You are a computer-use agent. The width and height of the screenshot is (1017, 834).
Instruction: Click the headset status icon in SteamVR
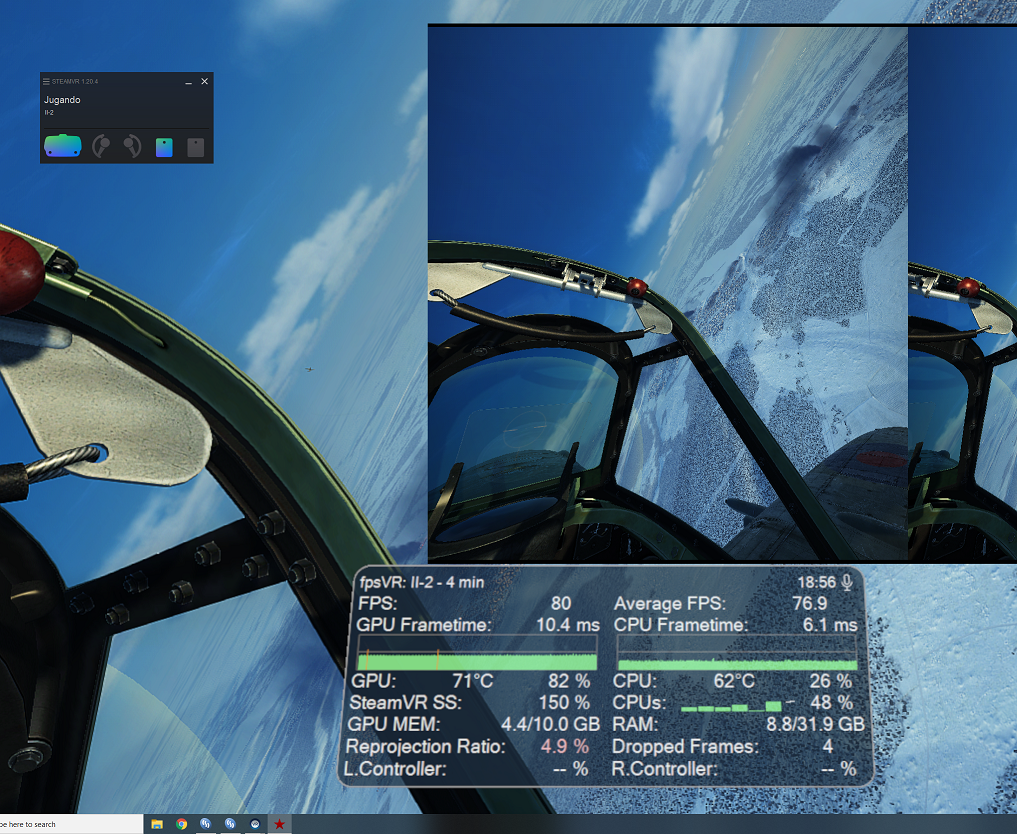(x=63, y=146)
